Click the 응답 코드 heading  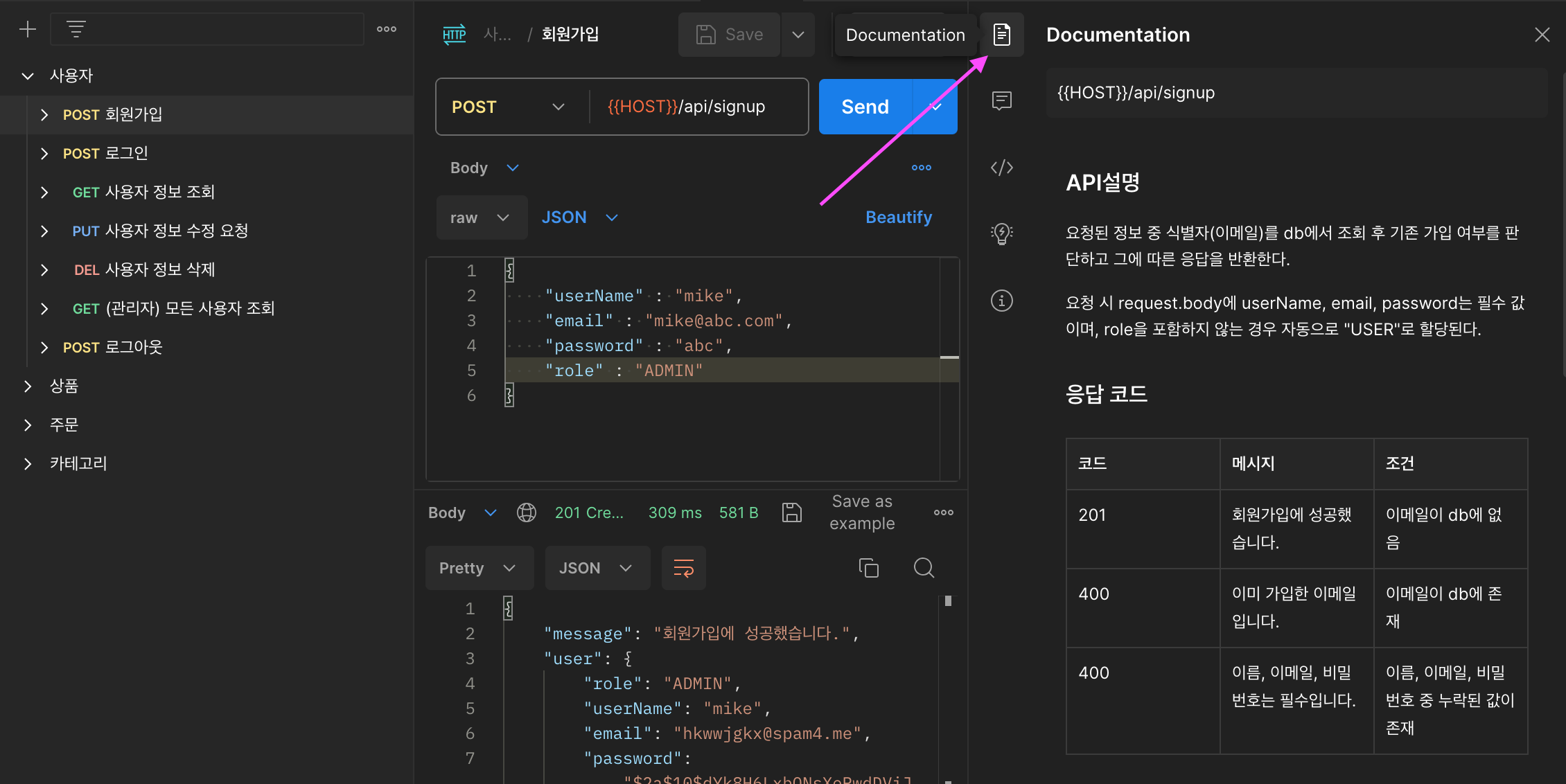pyautogui.click(x=1106, y=394)
